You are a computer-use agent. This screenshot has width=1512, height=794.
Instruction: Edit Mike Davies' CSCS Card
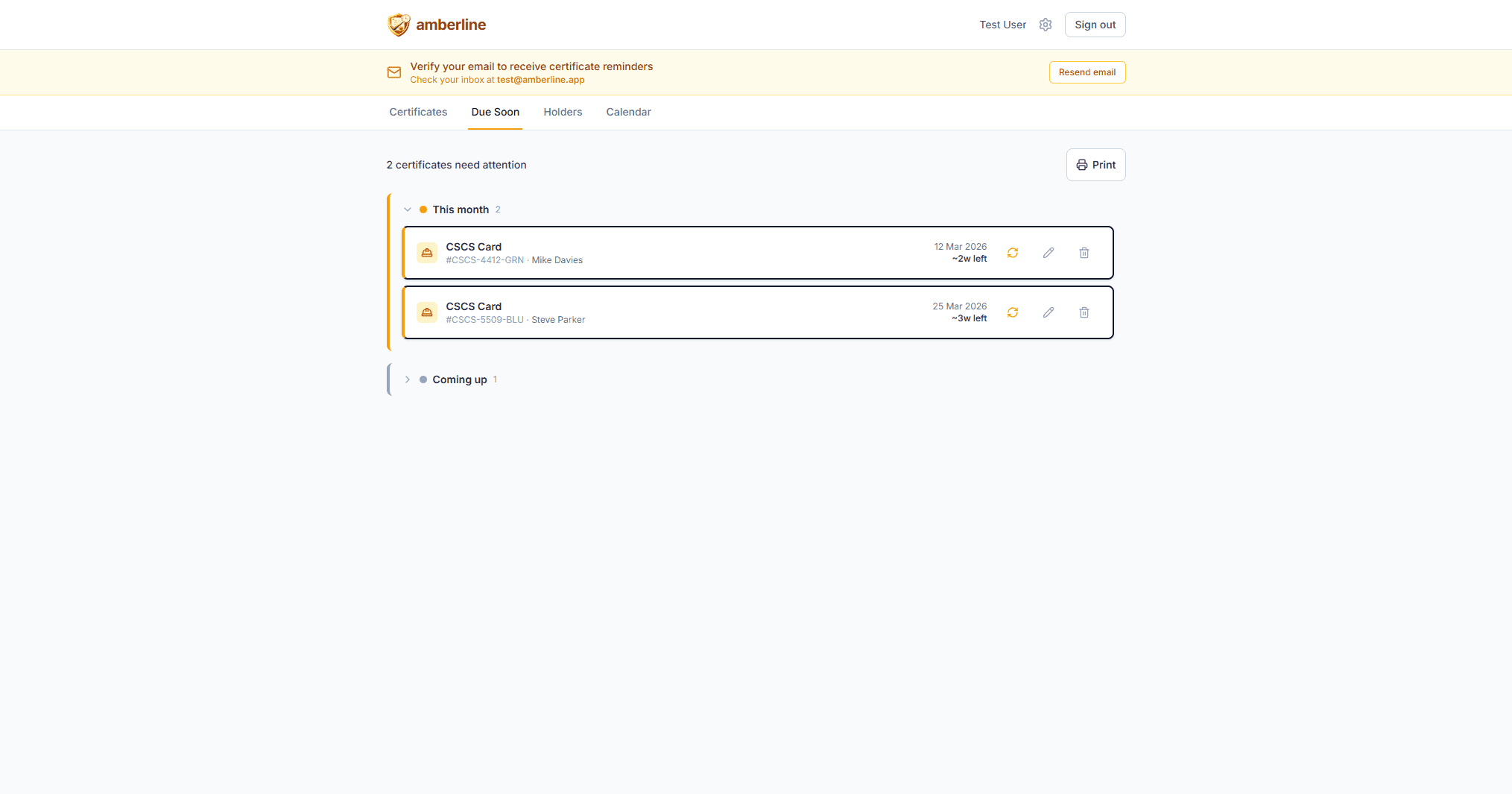coord(1048,253)
